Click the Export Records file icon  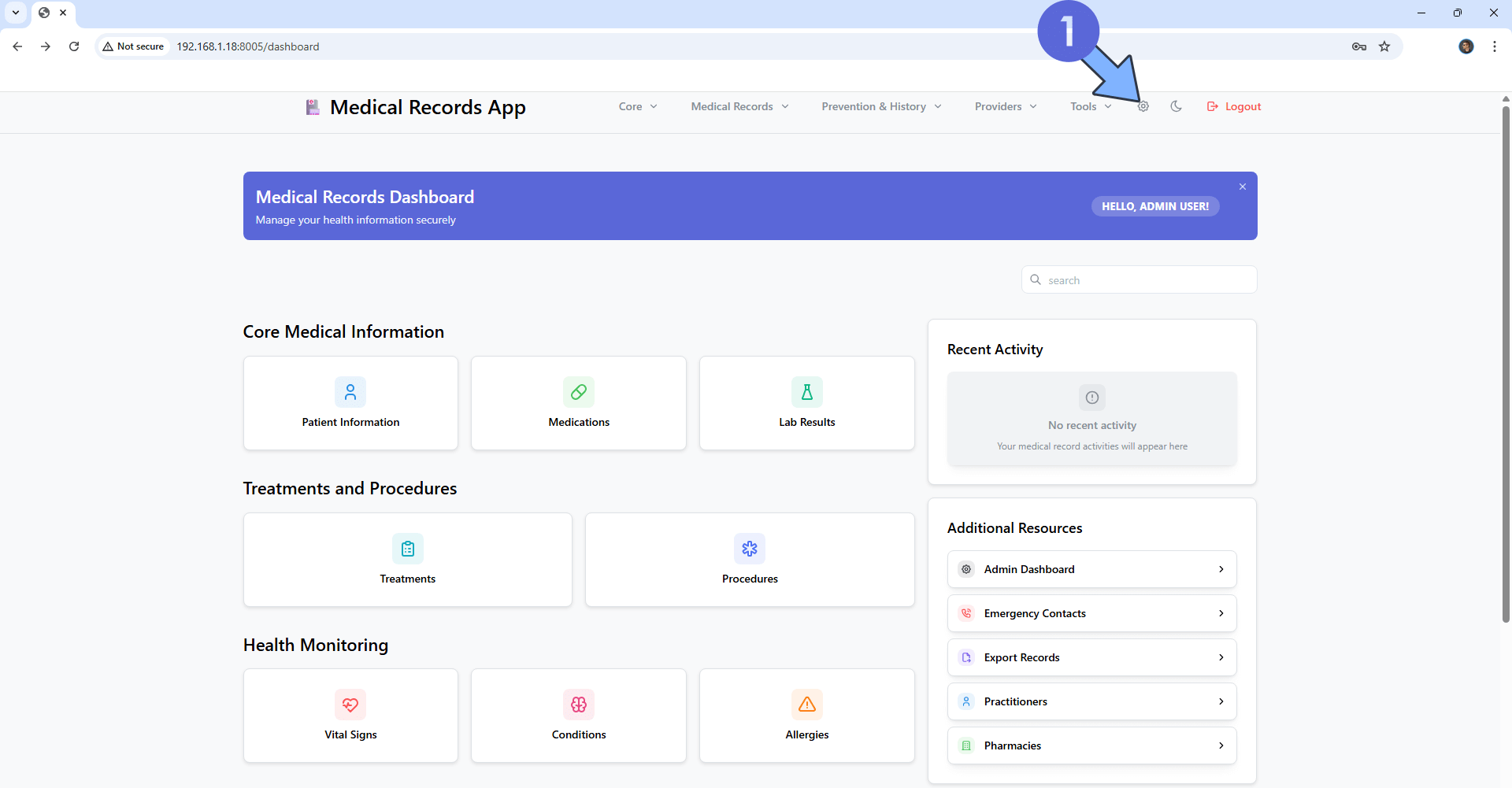click(966, 657)
